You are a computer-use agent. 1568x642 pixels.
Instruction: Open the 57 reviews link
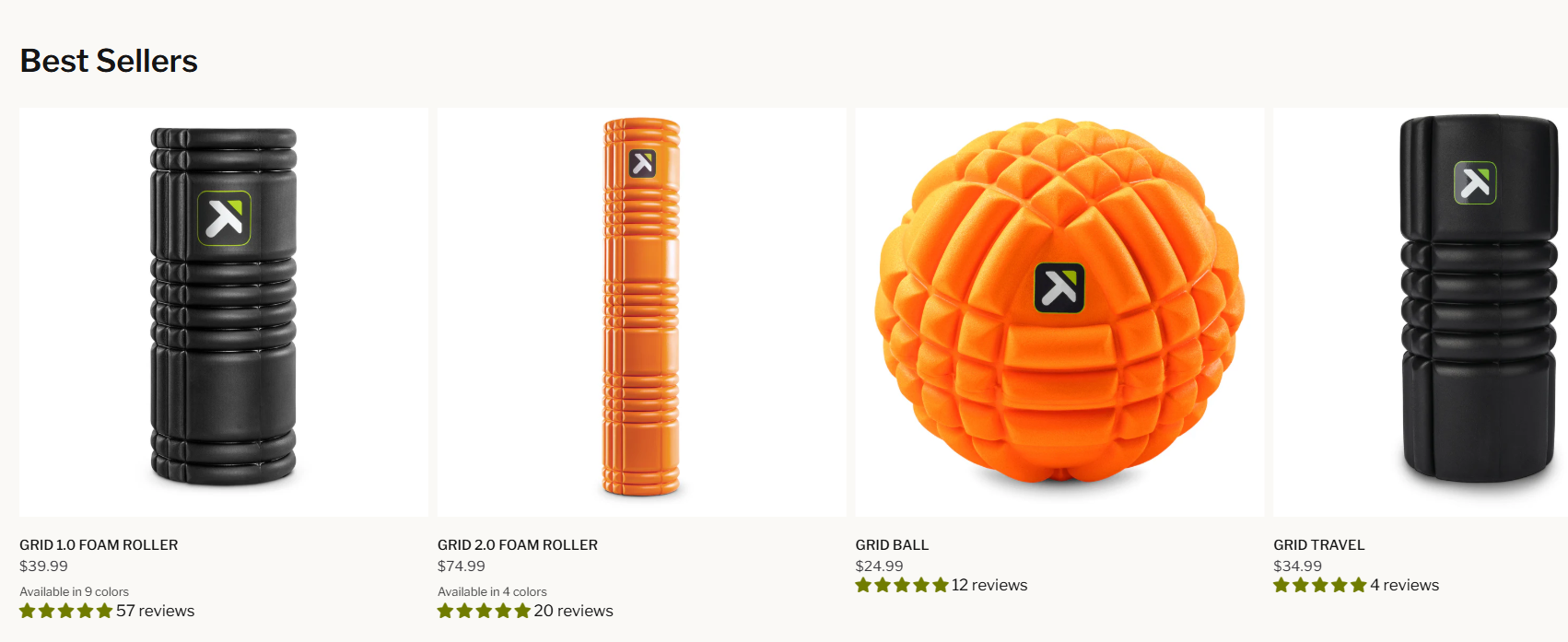pos(155,611)
